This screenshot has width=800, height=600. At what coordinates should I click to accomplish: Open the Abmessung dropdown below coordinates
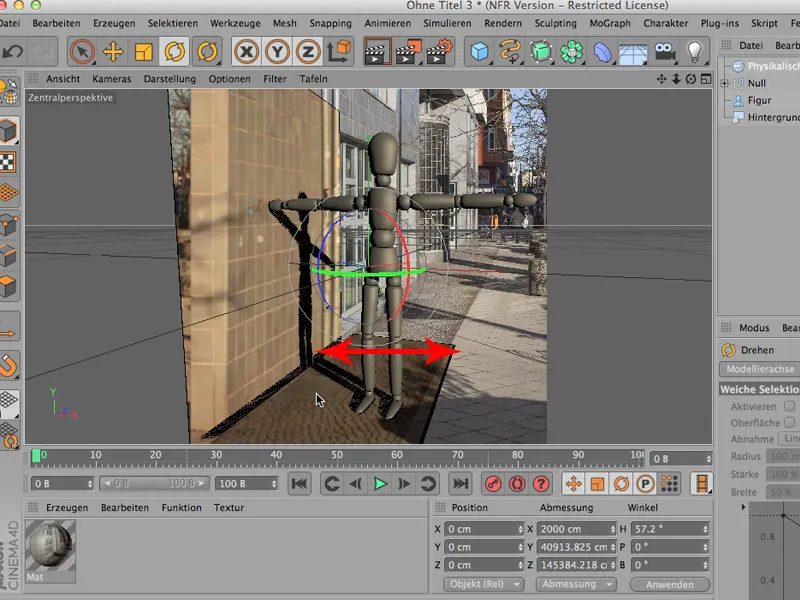tap(576, 584)
